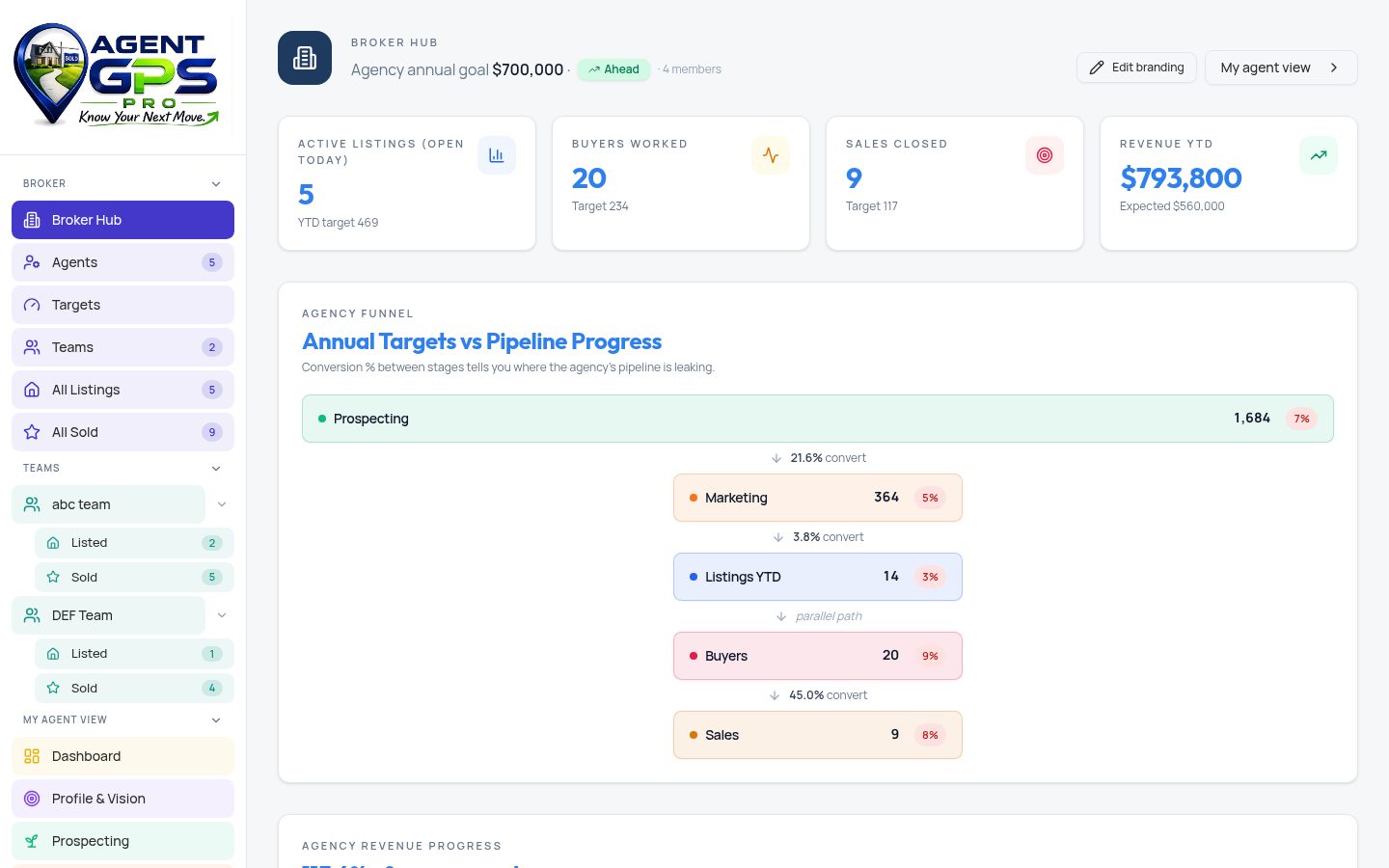Open the Broker Hub menu item
This screenshot has width=1389, height=868.
pos(123,220)
